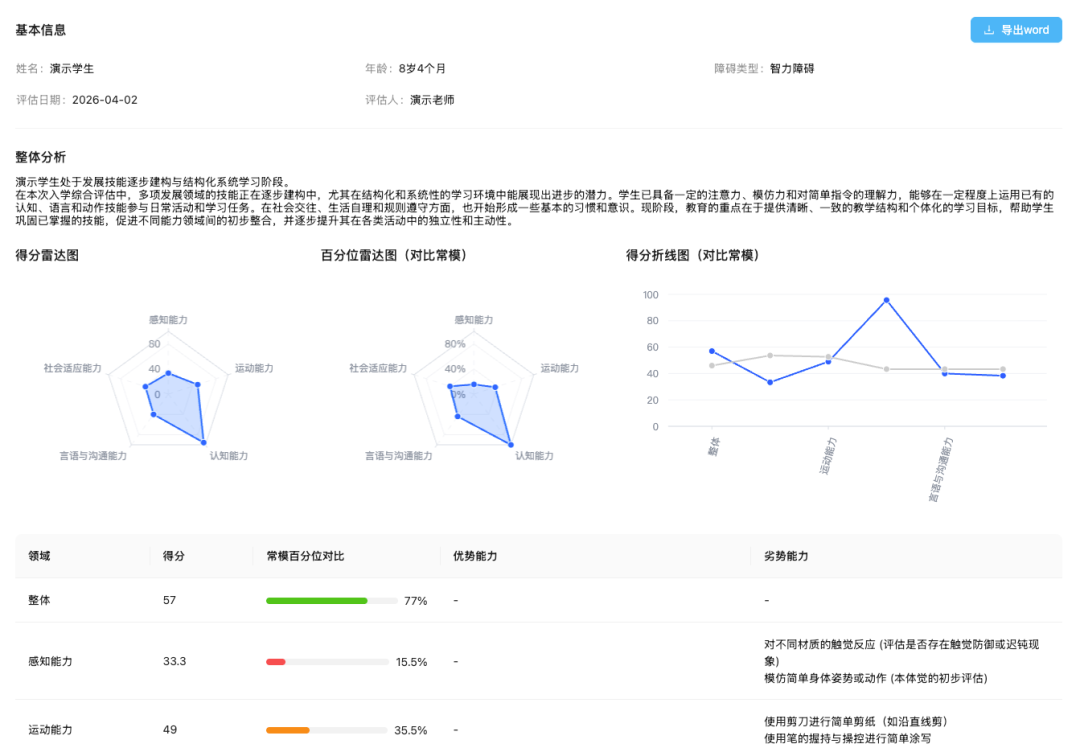This screenshot has width=1080, height=748.
Task: Click the disability type 智力障碍
Action: [x=791, y=68]
